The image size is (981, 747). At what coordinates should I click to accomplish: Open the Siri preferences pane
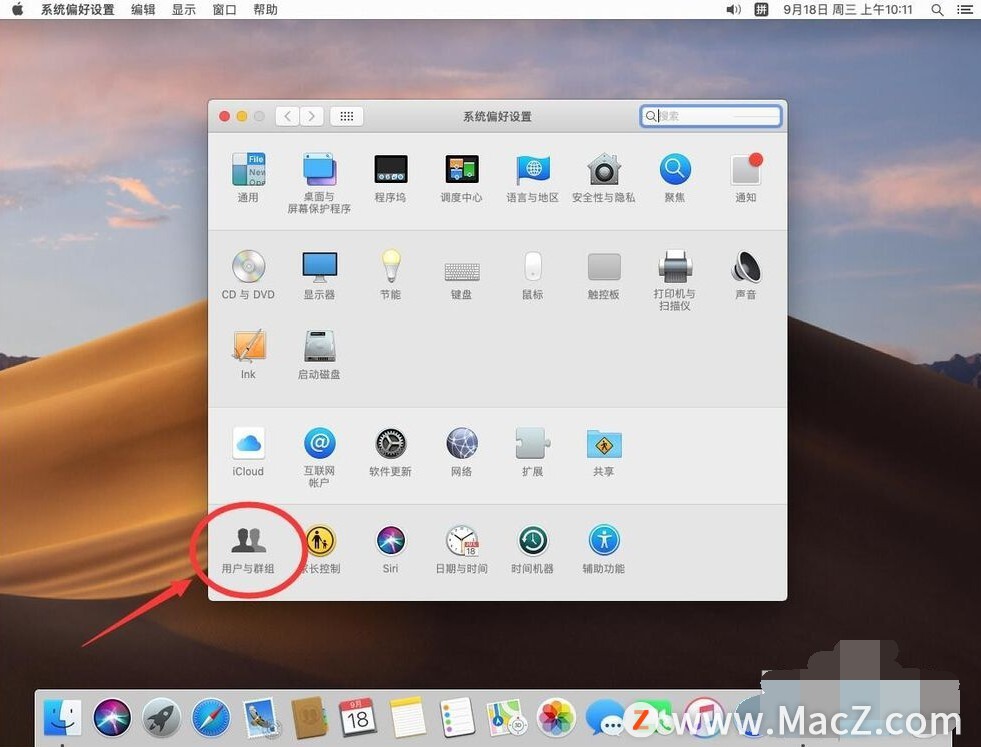pos(390,549)
